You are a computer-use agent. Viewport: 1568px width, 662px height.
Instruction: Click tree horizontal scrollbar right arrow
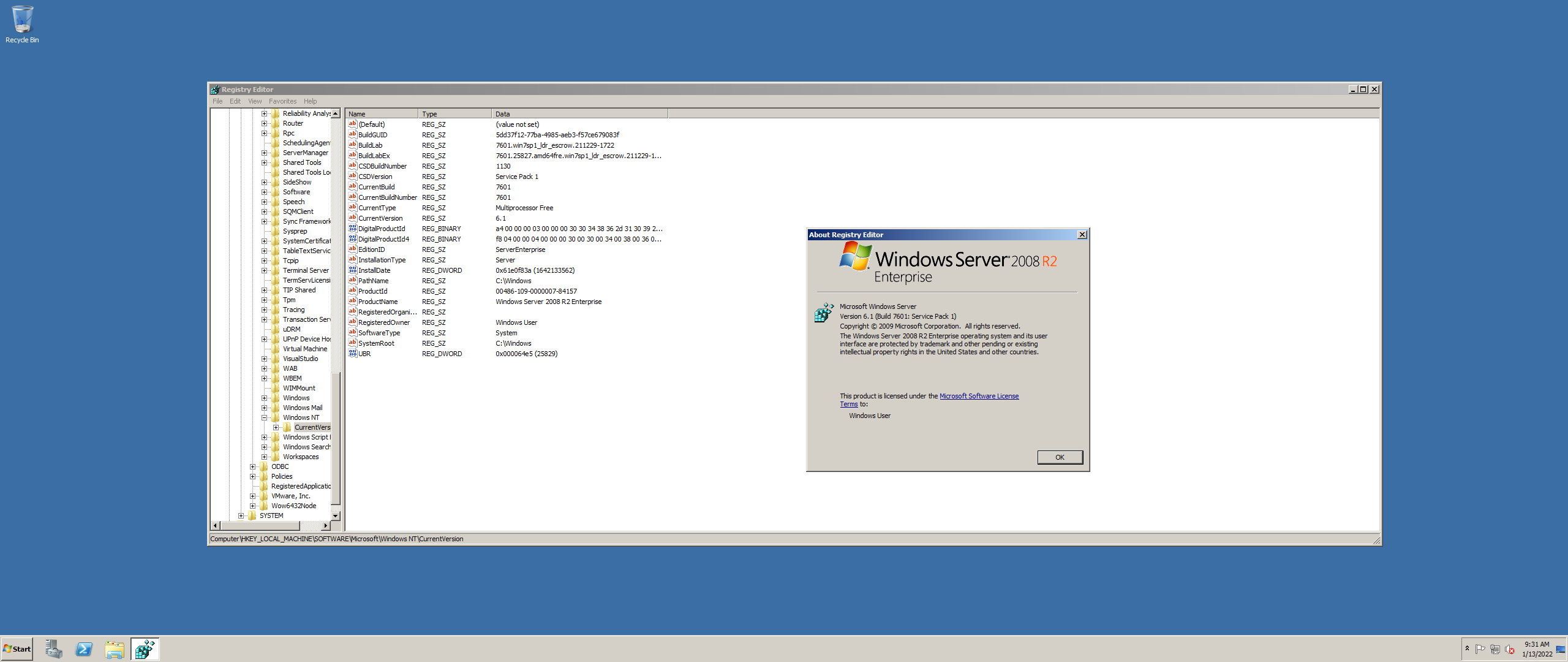[x=326, y=526]
